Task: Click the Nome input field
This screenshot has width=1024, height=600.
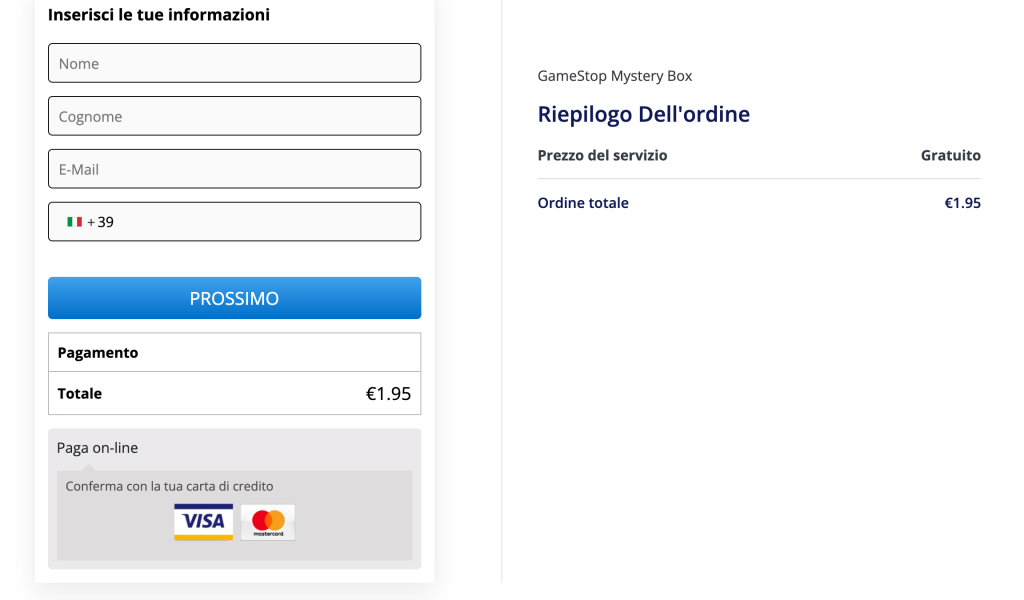Action: (234, 62)
